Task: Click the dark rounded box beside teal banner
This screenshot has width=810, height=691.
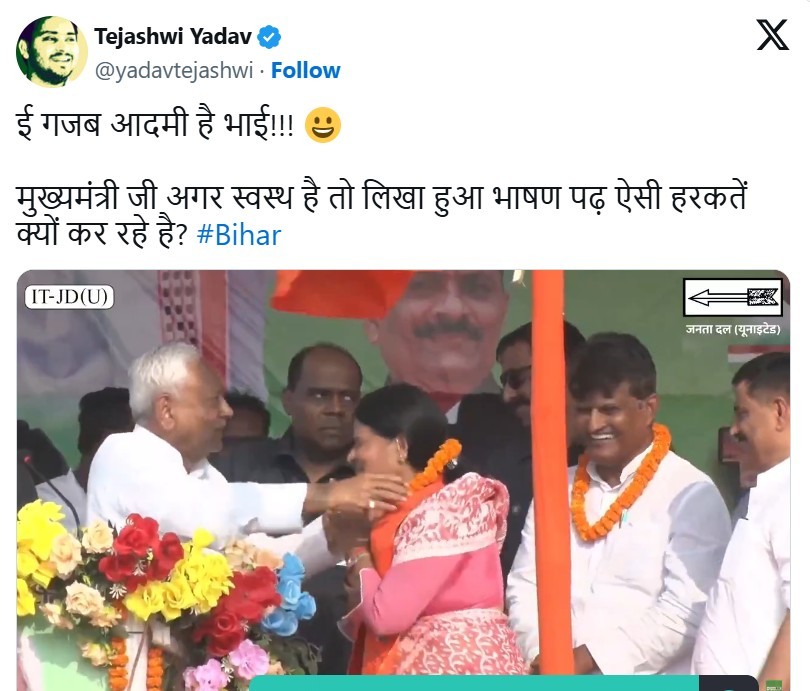Action: pos(729,684)
